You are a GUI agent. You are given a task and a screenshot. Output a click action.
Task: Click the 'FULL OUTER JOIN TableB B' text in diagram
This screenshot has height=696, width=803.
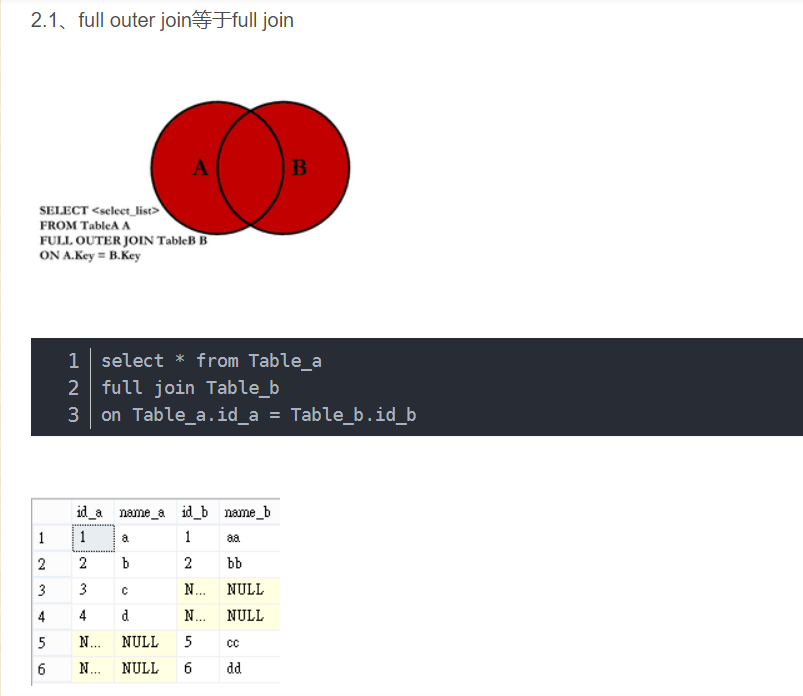click(x=123, y=240)
